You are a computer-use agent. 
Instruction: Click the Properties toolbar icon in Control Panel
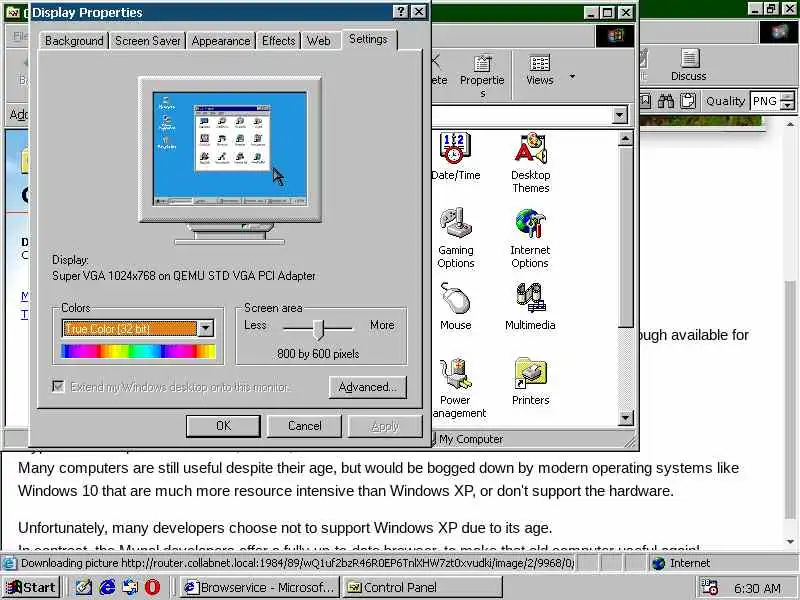[x=482, y=76]
